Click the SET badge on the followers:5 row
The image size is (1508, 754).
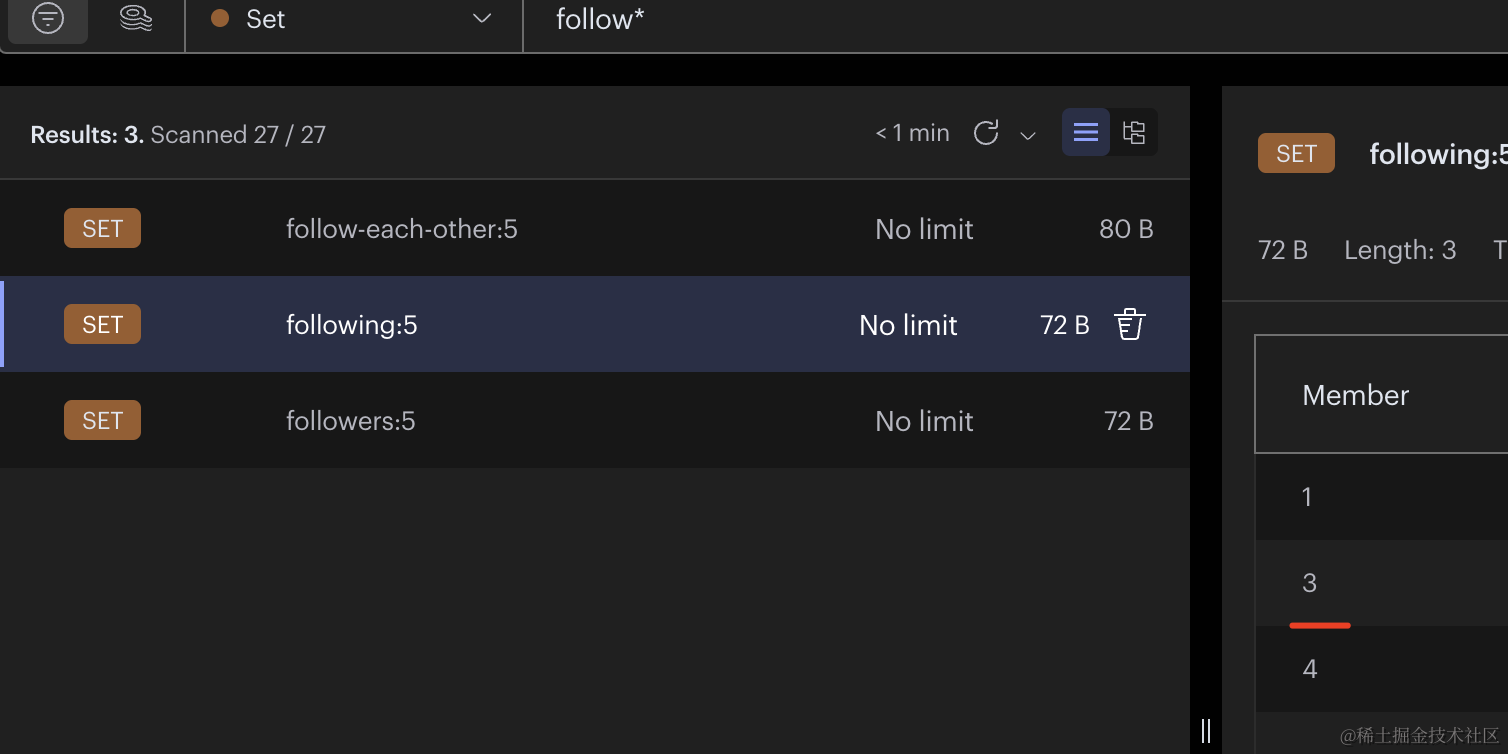coord(102,421)
